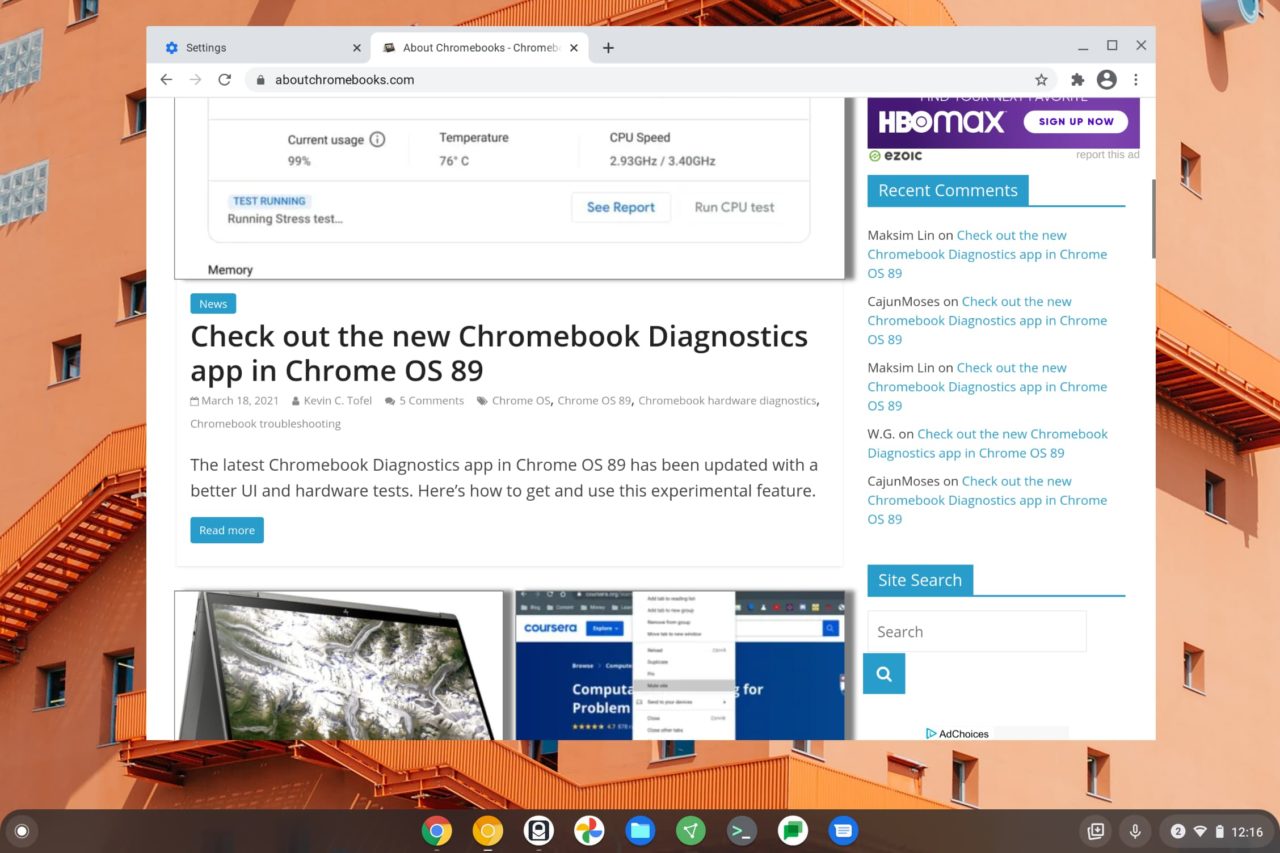The image size is (1280, 853).
Task: Click the diagnostics app screenshot image
Action: point(509,188)
